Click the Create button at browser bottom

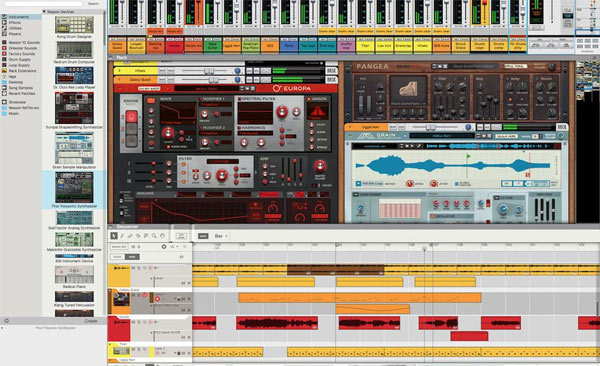point(91,321)
